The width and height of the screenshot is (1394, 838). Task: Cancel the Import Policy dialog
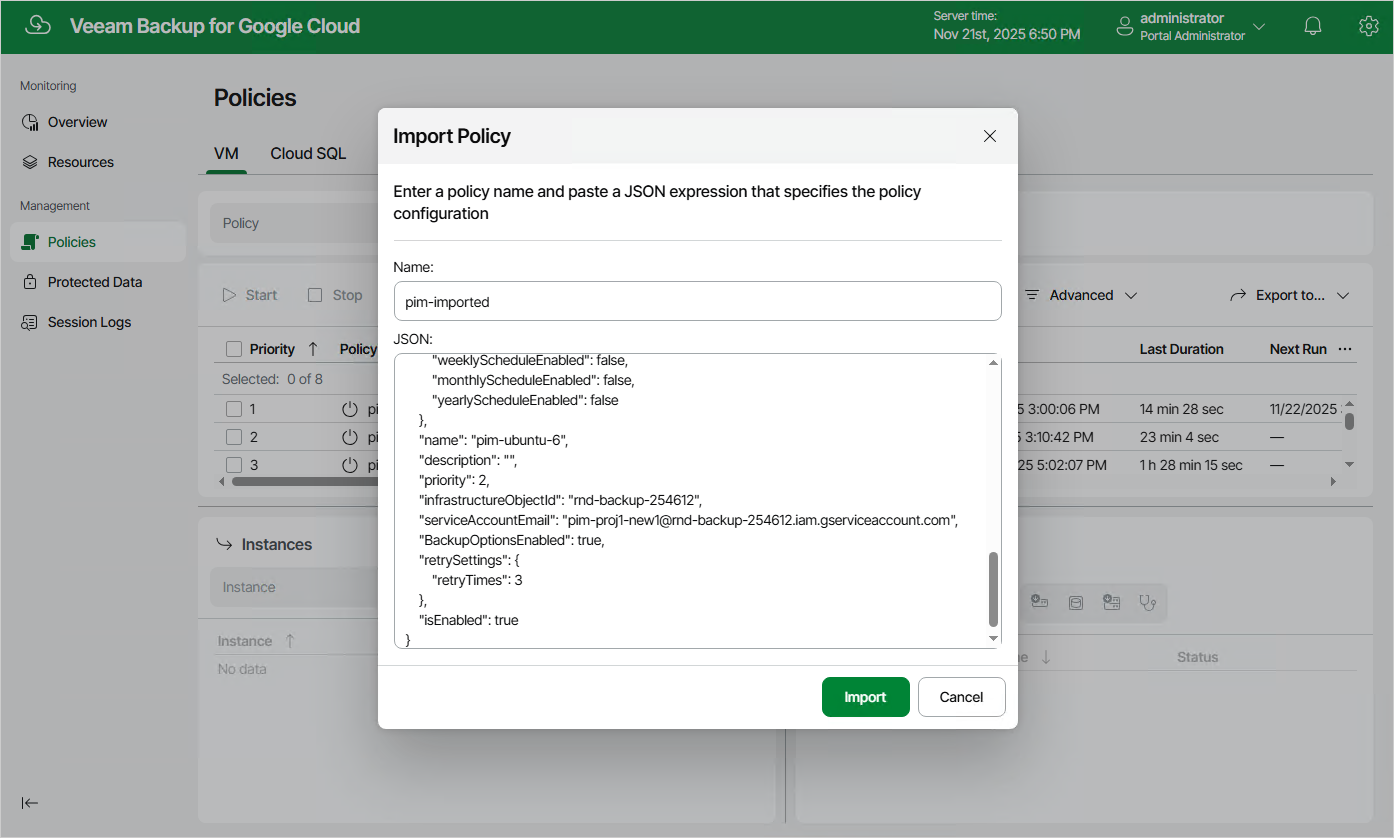pos(962,697)
